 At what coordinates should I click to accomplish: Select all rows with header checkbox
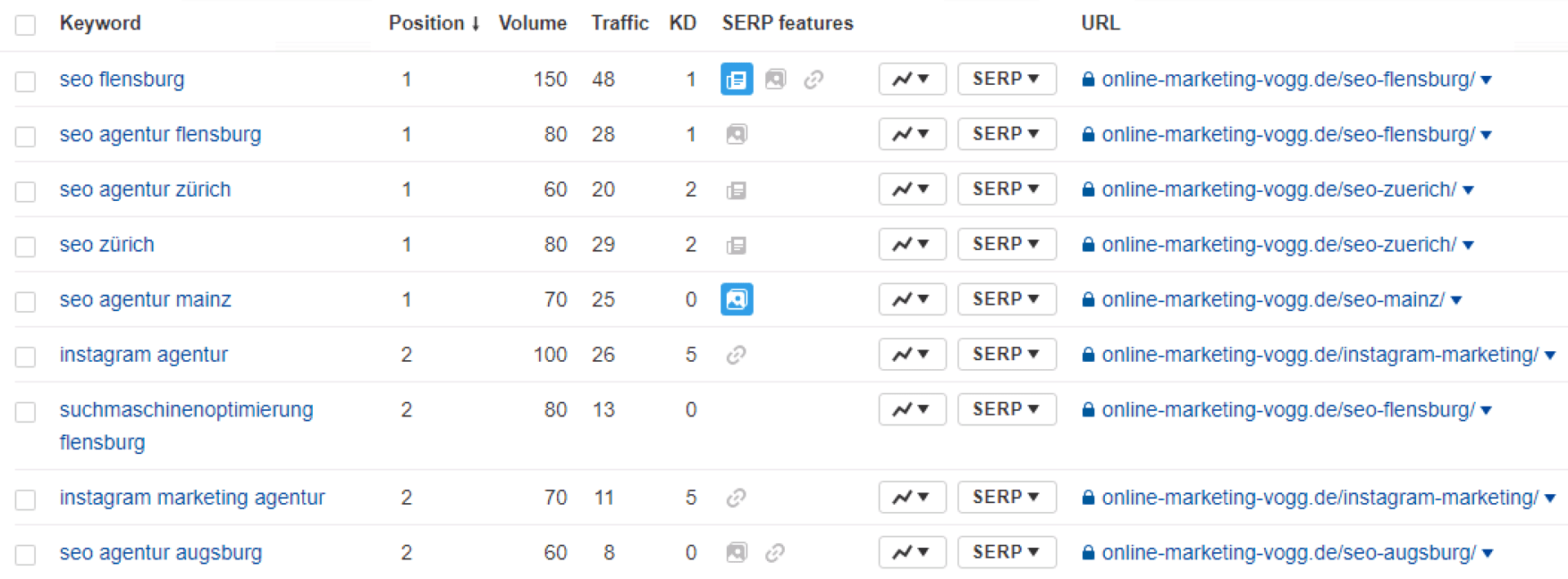tap(25, 24)
